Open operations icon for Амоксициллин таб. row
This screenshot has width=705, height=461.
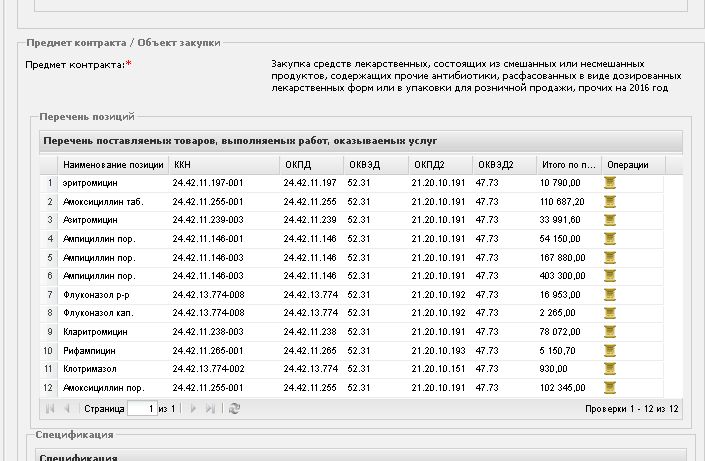pyautogui.click(x=610, y=202)
